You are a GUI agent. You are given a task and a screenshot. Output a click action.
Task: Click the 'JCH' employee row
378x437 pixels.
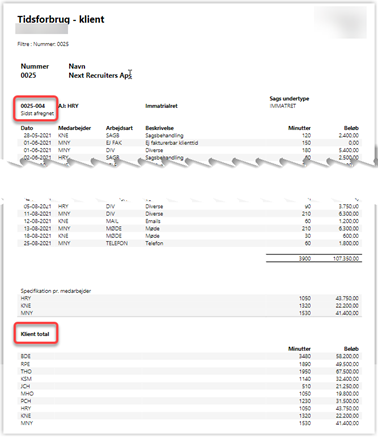click(189, 386)
